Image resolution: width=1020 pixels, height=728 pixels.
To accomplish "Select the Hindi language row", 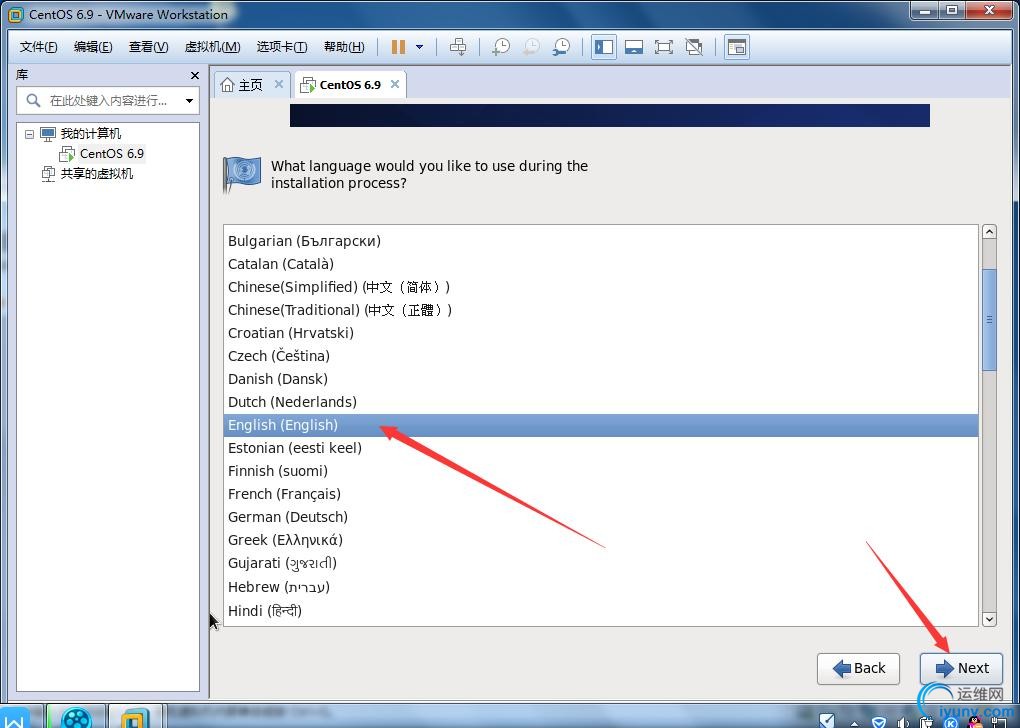I will click(x=601, y=611).
